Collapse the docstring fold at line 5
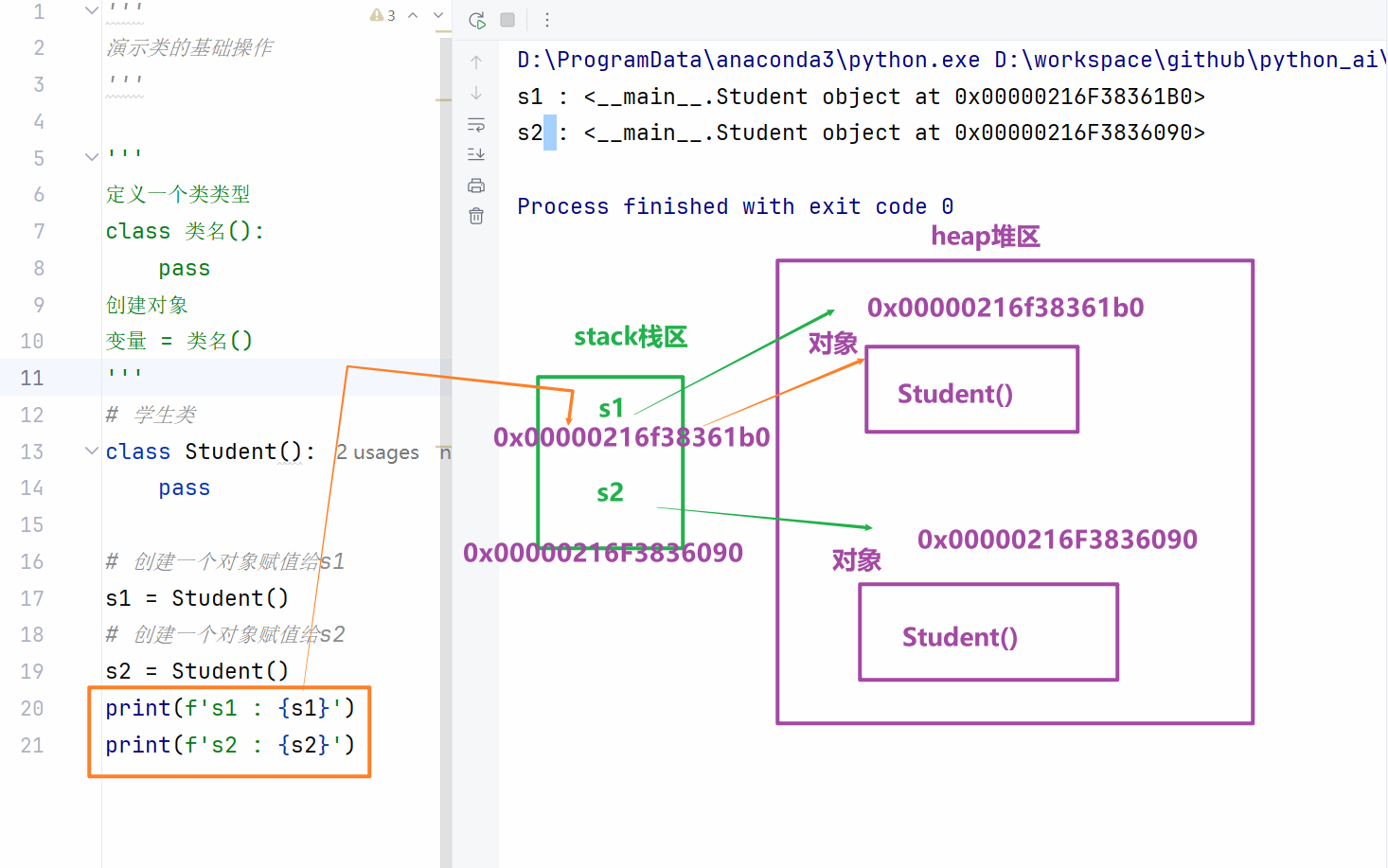The height and width of the screenshot is (868, 1388). (91, 157)
